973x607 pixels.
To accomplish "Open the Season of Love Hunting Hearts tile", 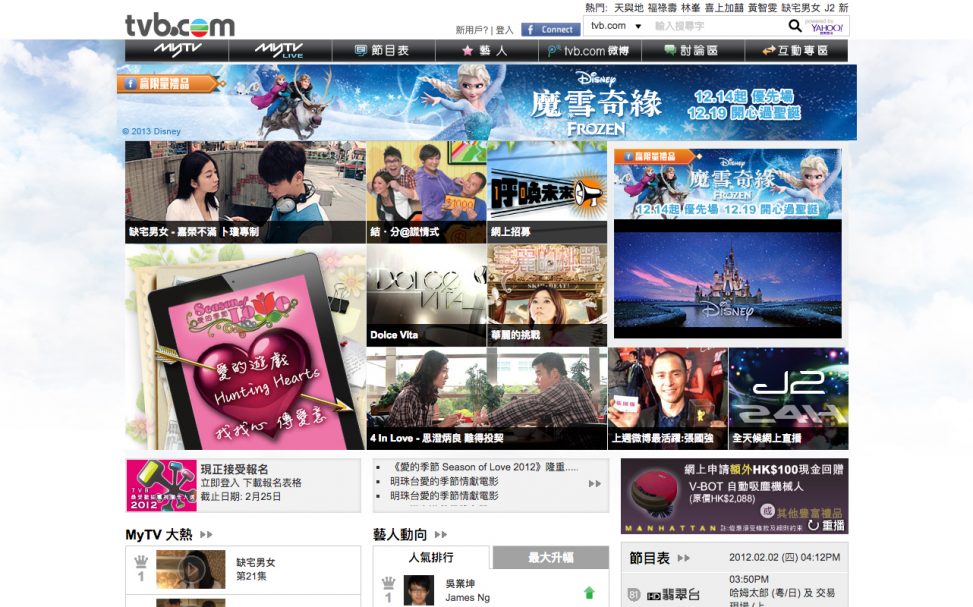I will [x=245, y=347].
